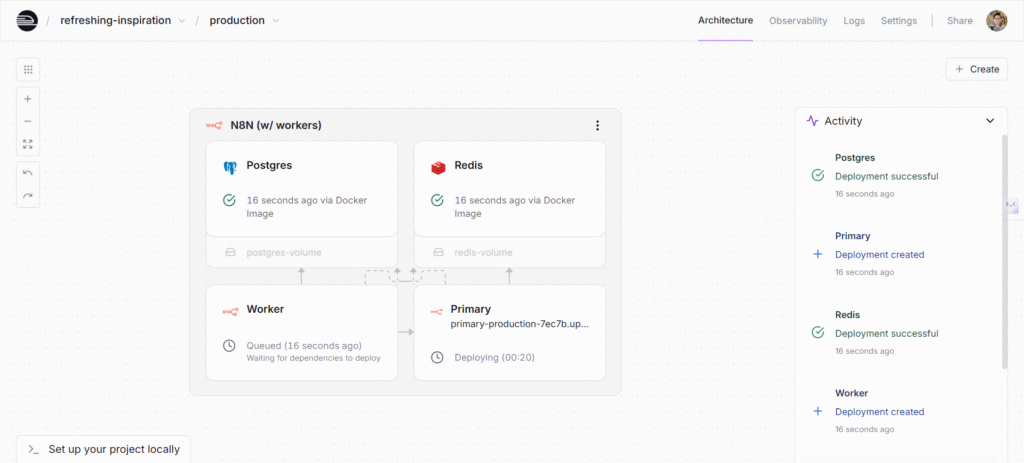This screenshot has width=1024, height=463.
Task: Select the redis-volume row
Action: click(509, 252)
